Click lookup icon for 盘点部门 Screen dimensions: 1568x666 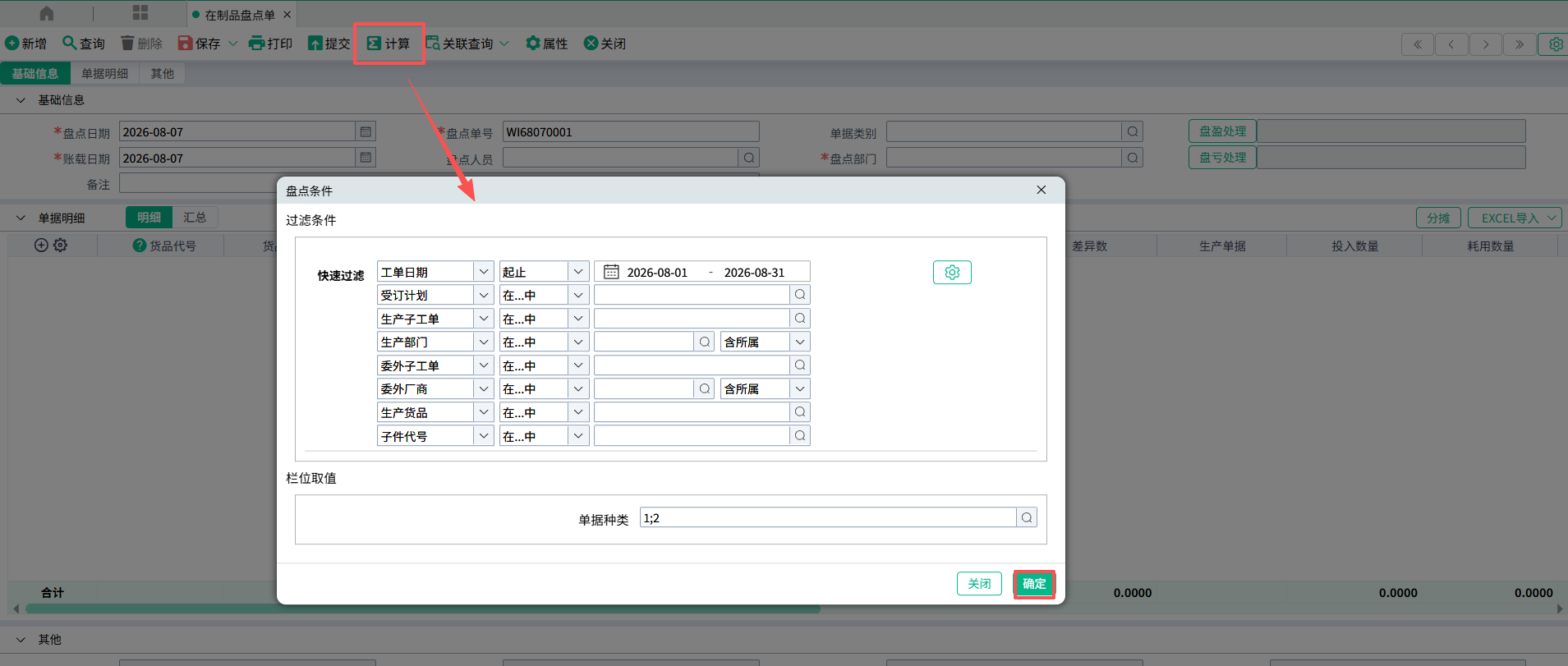(1133, 158)
